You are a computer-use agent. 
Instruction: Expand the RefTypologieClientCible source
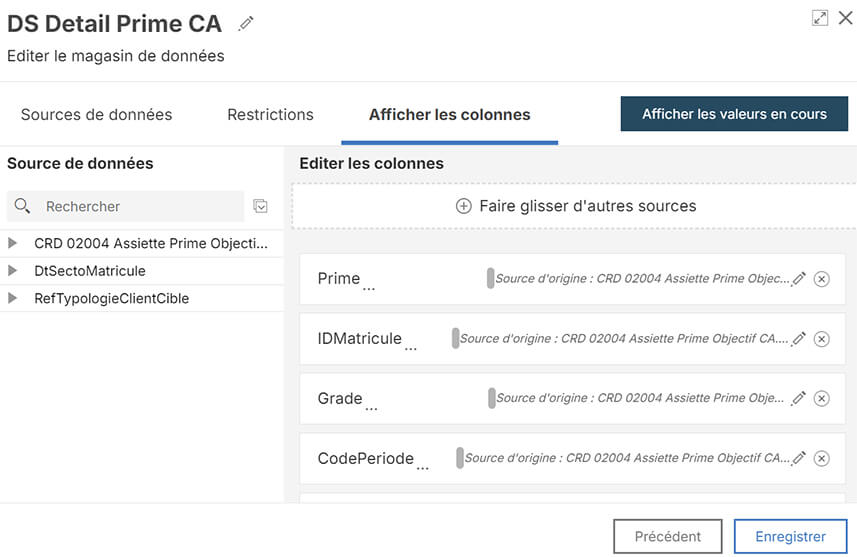[x=13, y=298]
